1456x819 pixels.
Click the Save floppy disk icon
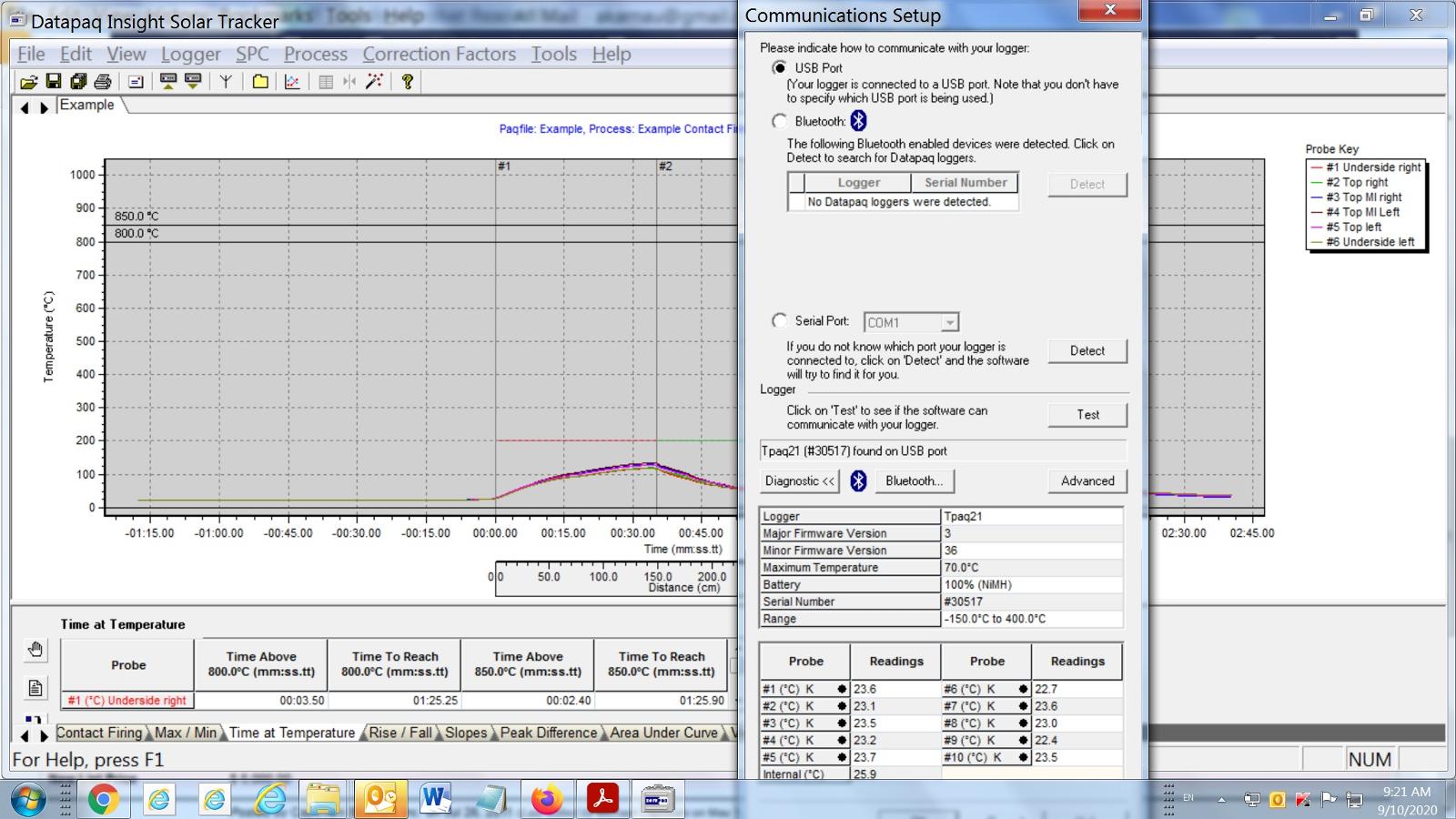(x=54, y=82)
